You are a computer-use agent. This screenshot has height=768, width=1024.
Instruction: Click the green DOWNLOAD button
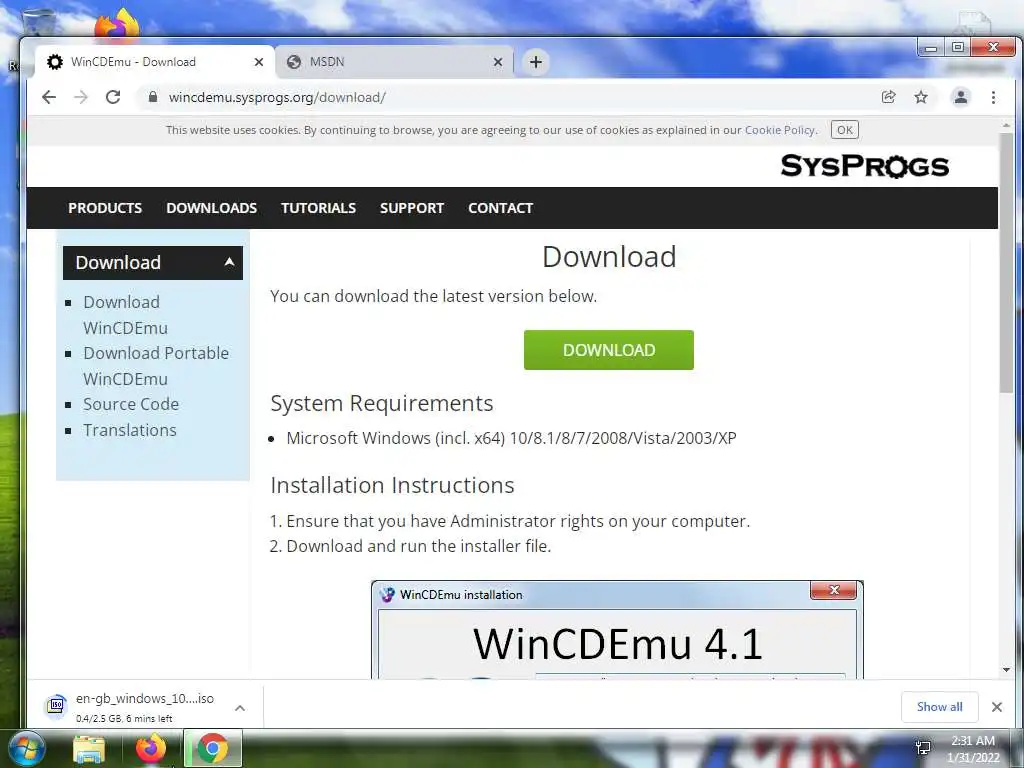(609, 350)
